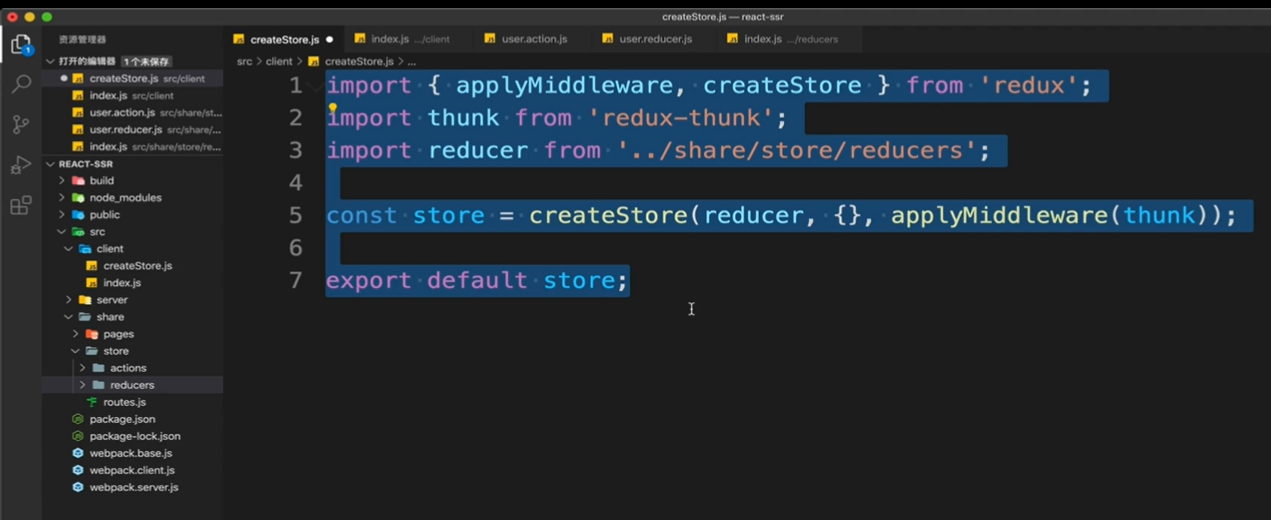Select createStore.js in open editors list
The width and height of the screenshot is (1271, 520).
(x=132, y=78)
